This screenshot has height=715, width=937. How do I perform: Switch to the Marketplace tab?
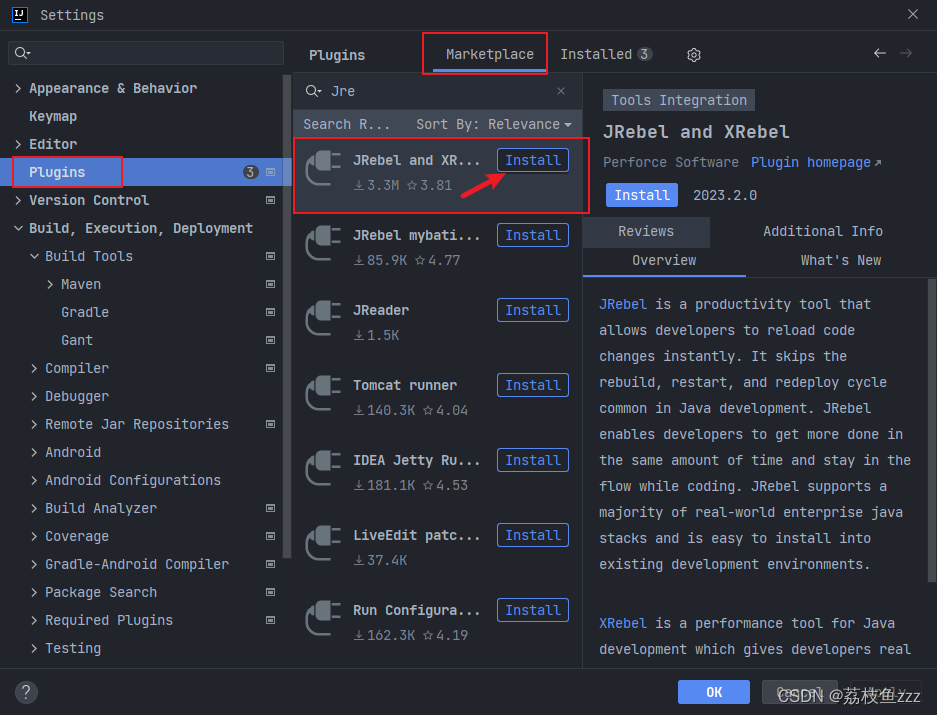pyautogui.click(x=489, y=54)
